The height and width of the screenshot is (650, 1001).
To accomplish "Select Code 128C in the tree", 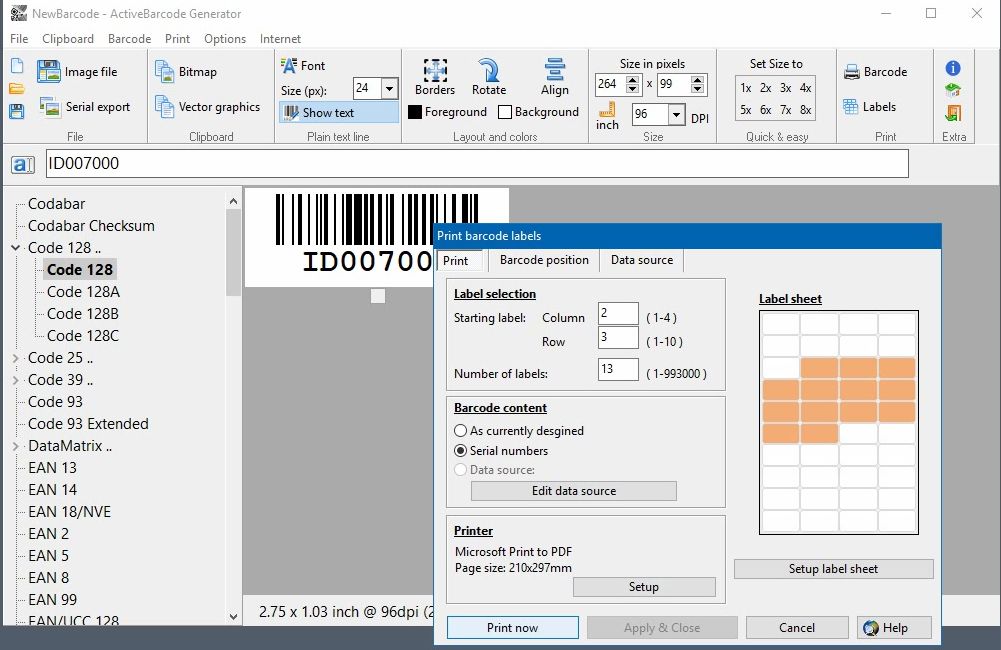I will click(x=83, y=336).
